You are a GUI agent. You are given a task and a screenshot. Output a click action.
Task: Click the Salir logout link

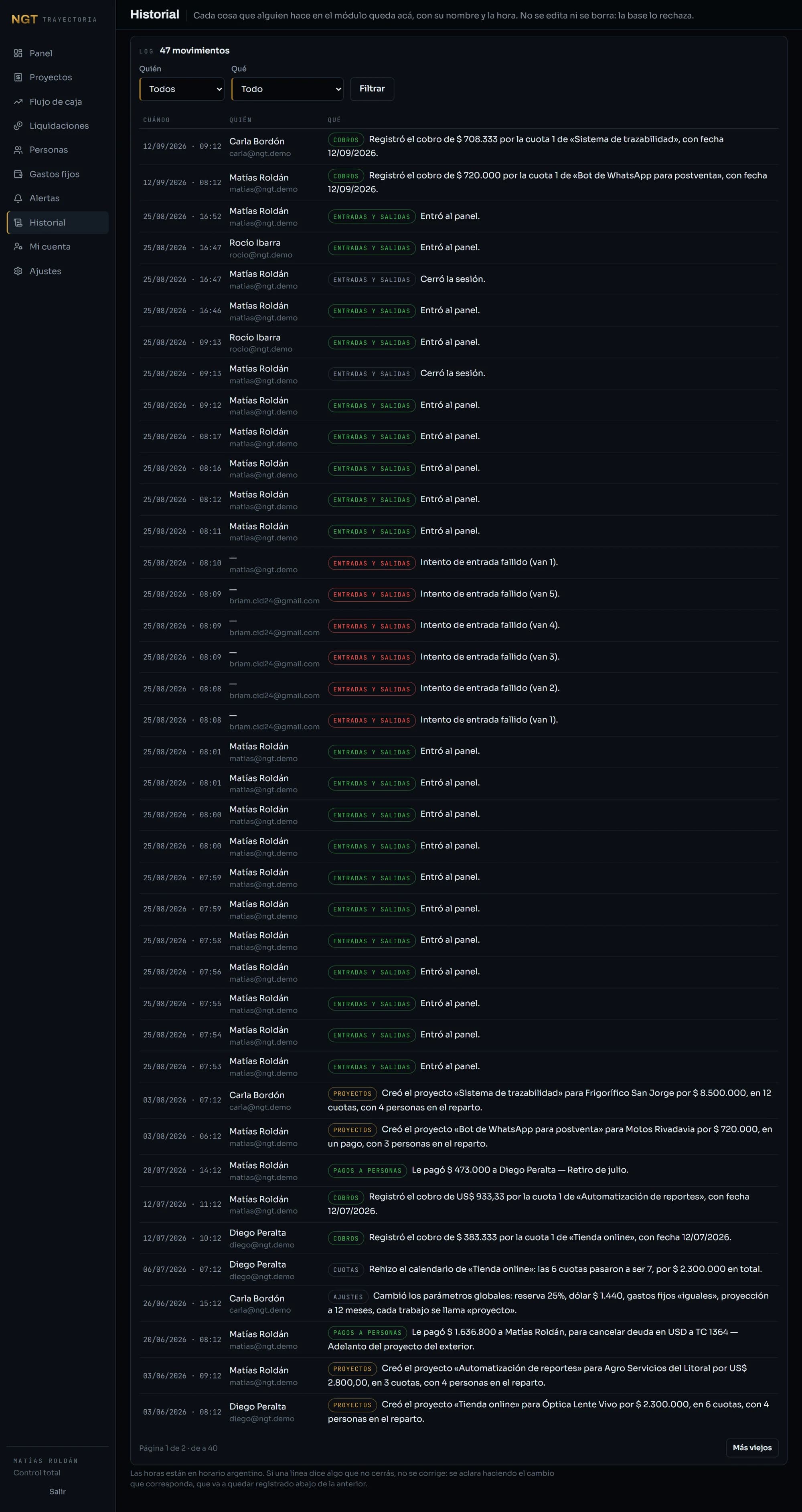[x=57, y=1492]
